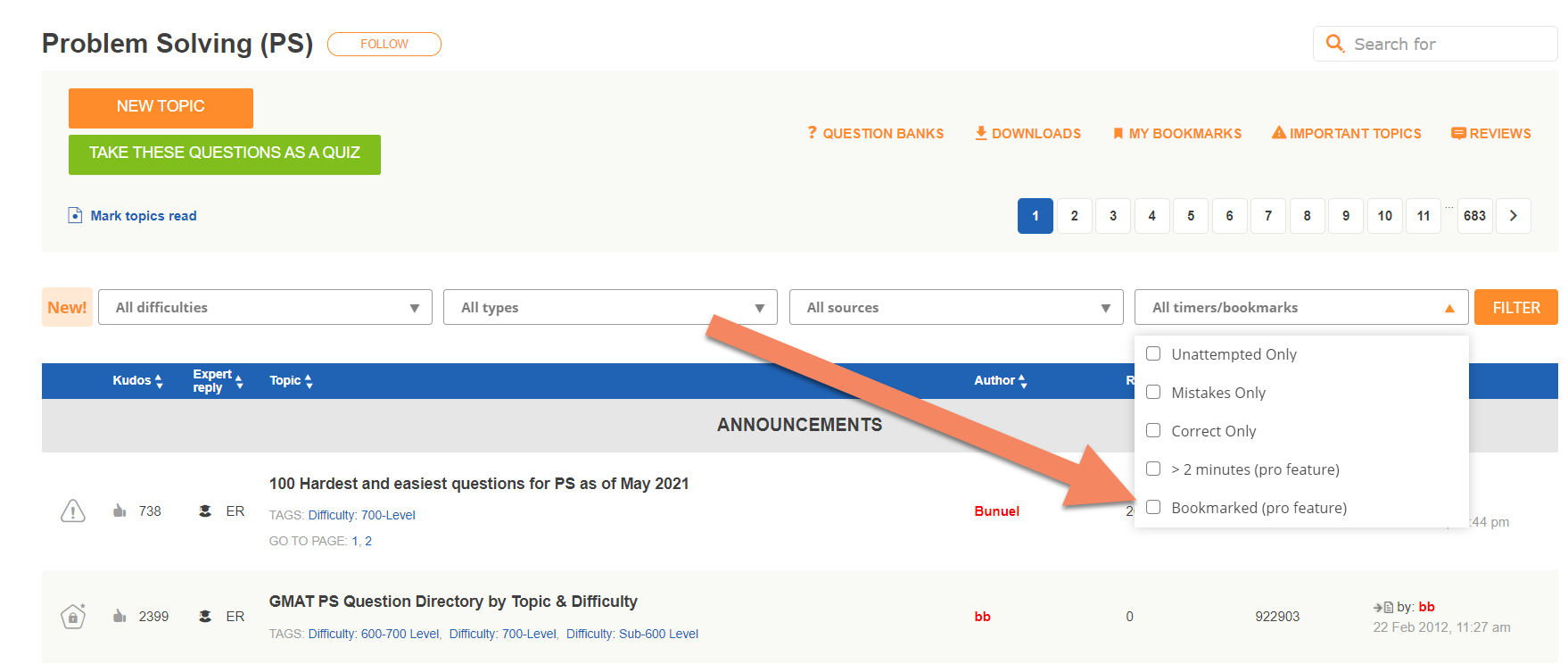Open the Question Banks menu link

(x=875, y=133)
